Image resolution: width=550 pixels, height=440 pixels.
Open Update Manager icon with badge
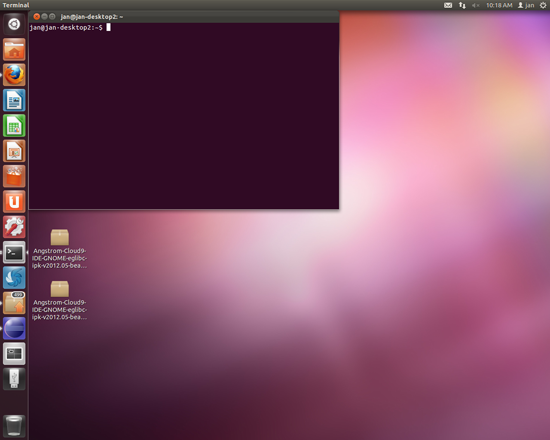[x=14, y=303]
